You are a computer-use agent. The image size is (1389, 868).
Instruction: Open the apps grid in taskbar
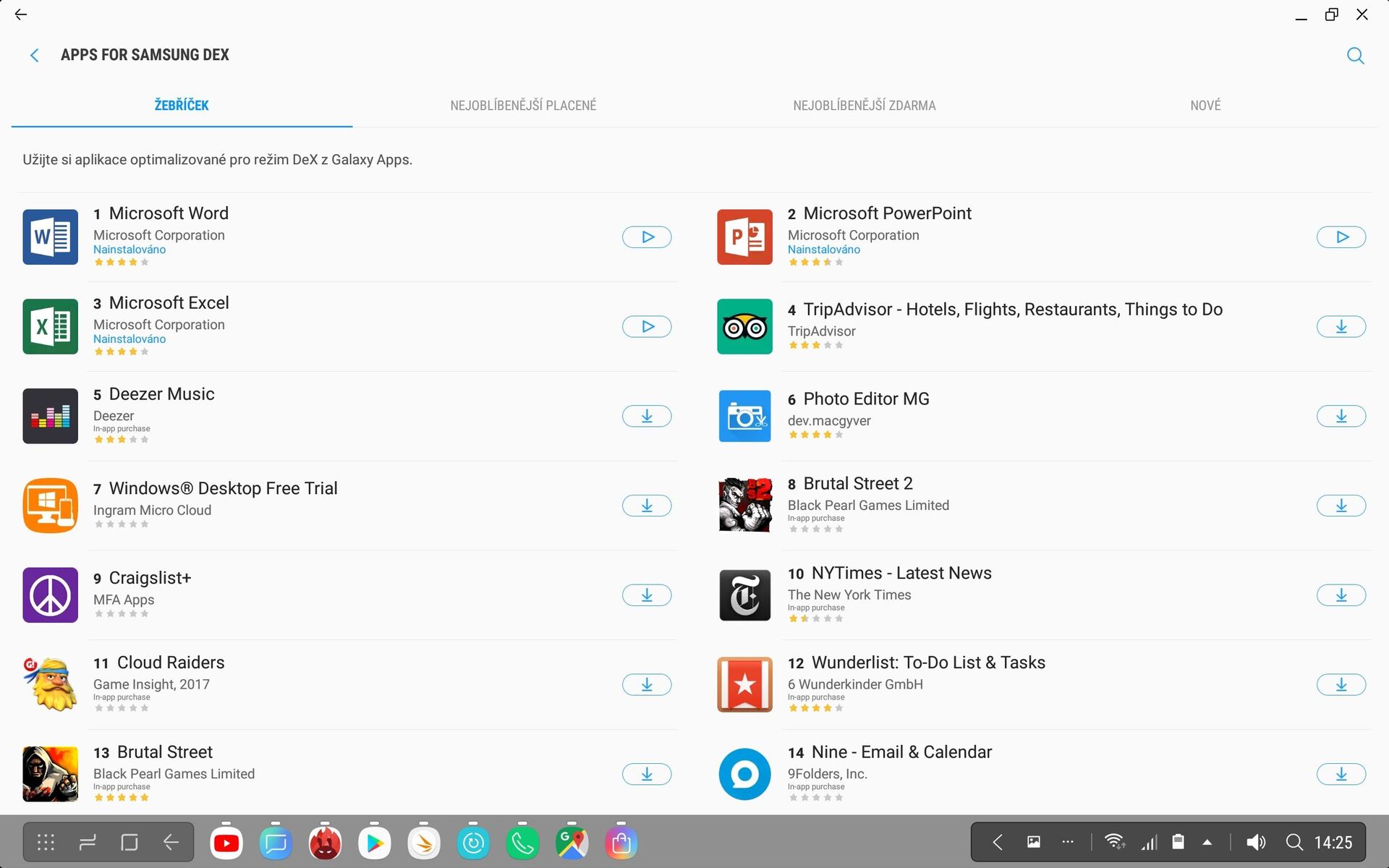[46, 843]
